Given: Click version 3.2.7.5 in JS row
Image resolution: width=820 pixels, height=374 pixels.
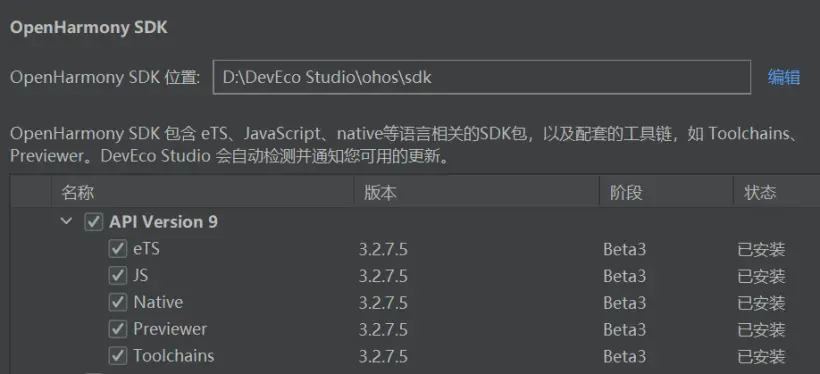Looking at the screenshot, I should pyautogui.click(x=383, y=276).
